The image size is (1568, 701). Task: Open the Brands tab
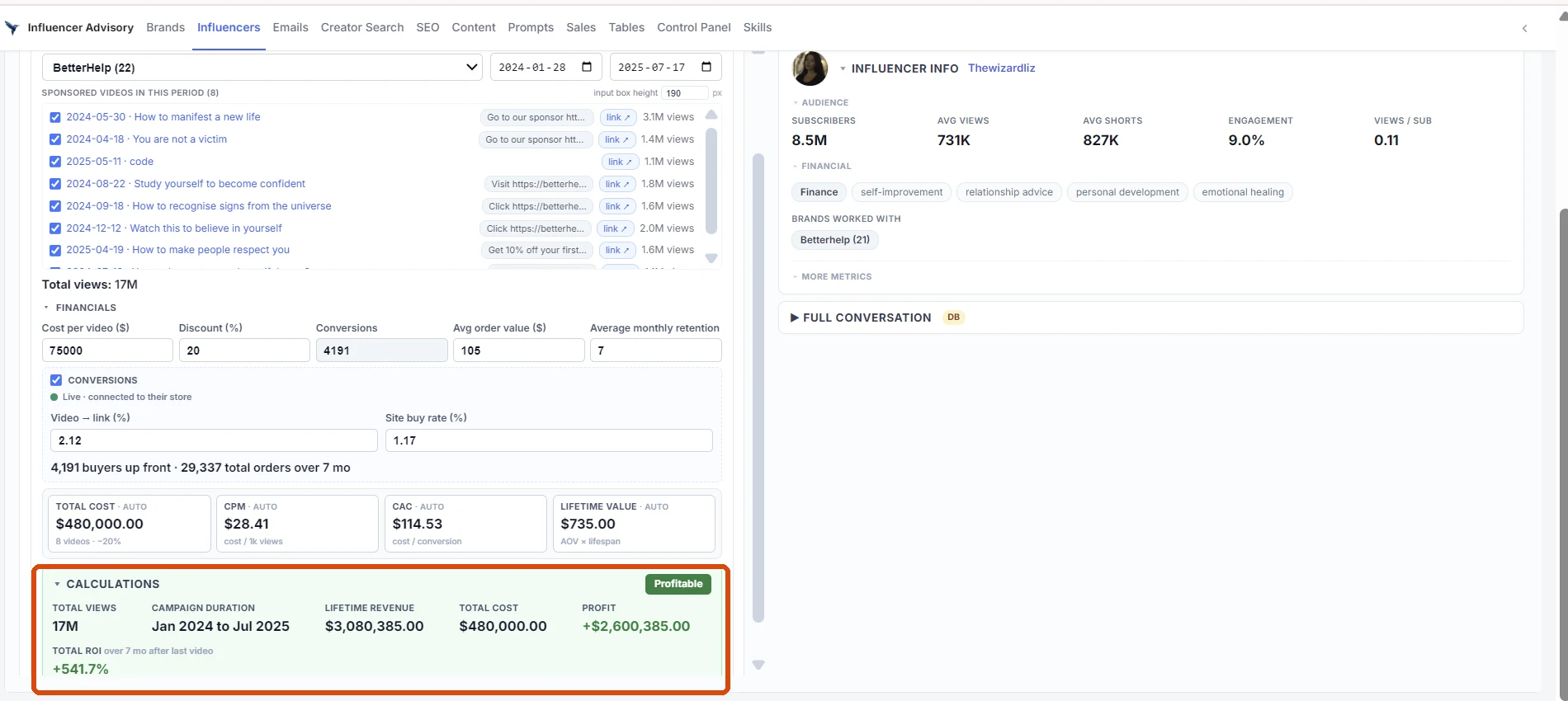pos(165,27)
